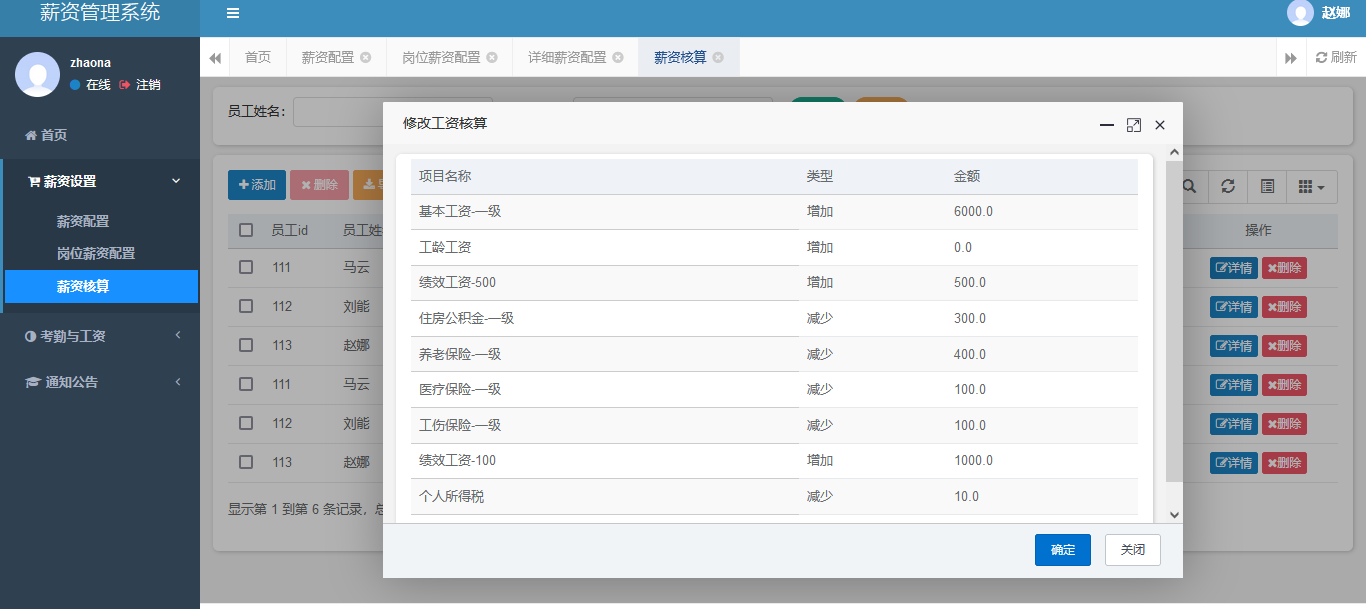
Task: Toggle table card view icon
Action: pyautogui.click(x=1267, y=186)
